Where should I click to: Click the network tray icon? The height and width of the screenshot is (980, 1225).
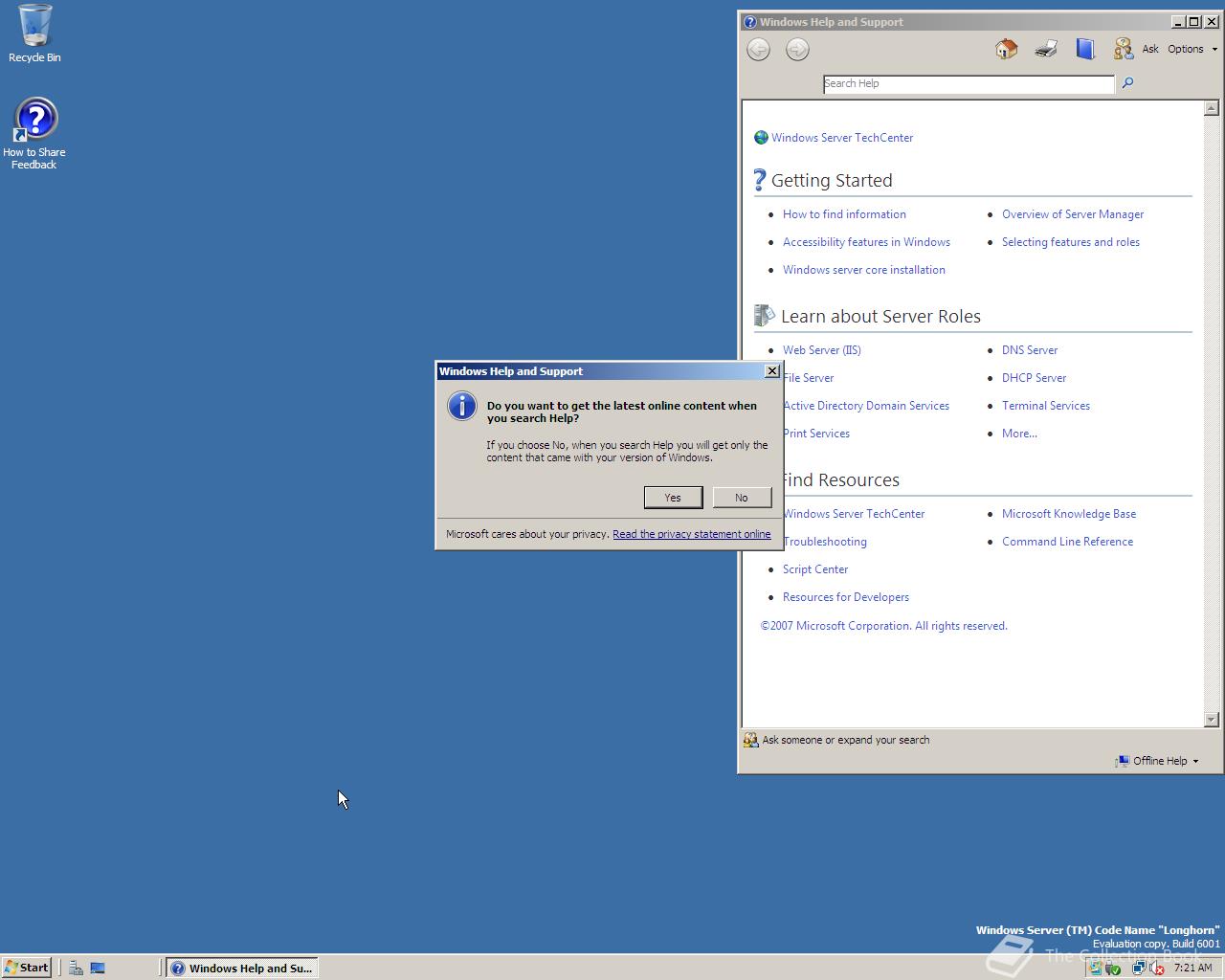pos(1138,968)
